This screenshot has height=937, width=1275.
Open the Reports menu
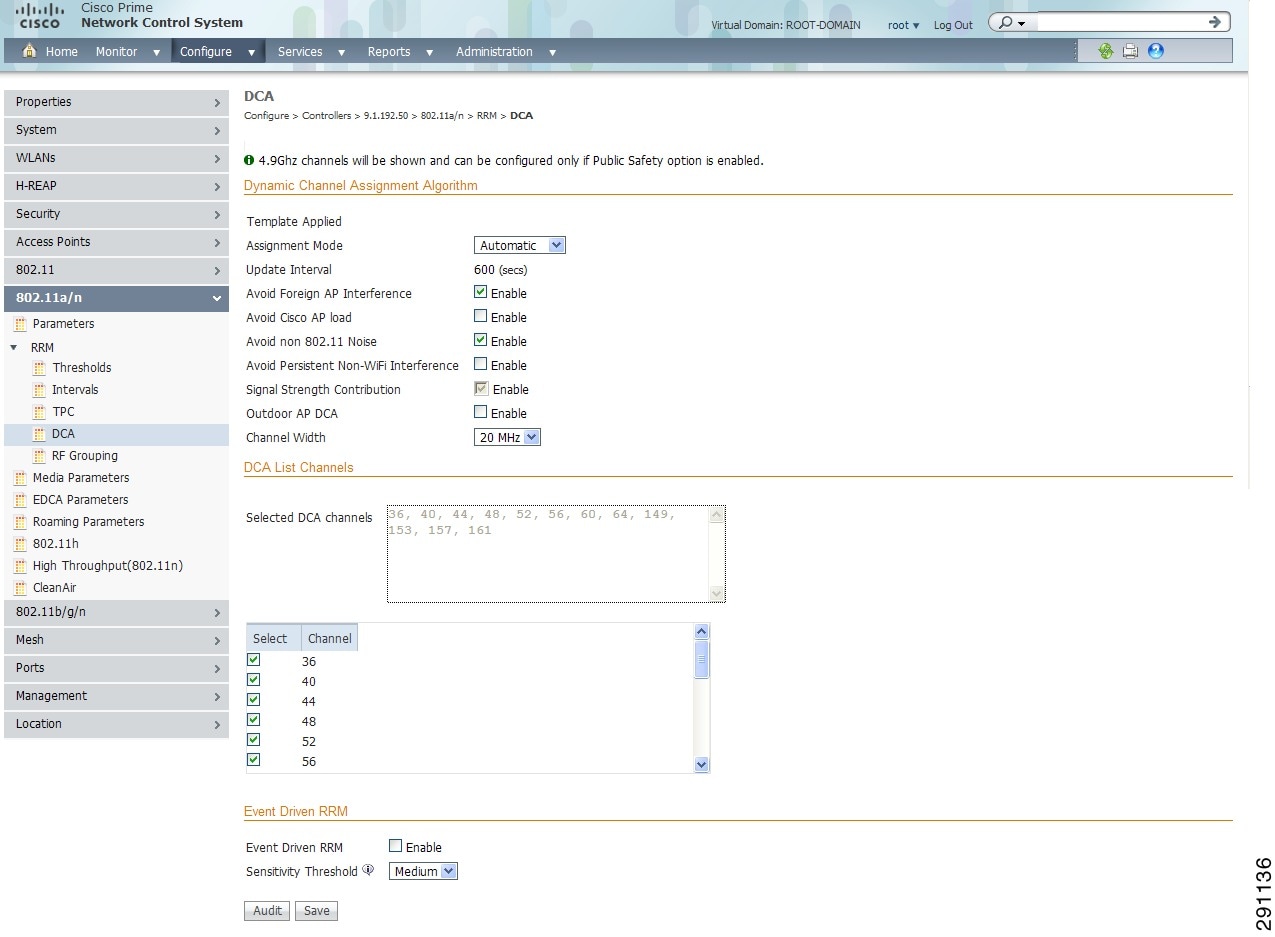click(389, 51)
